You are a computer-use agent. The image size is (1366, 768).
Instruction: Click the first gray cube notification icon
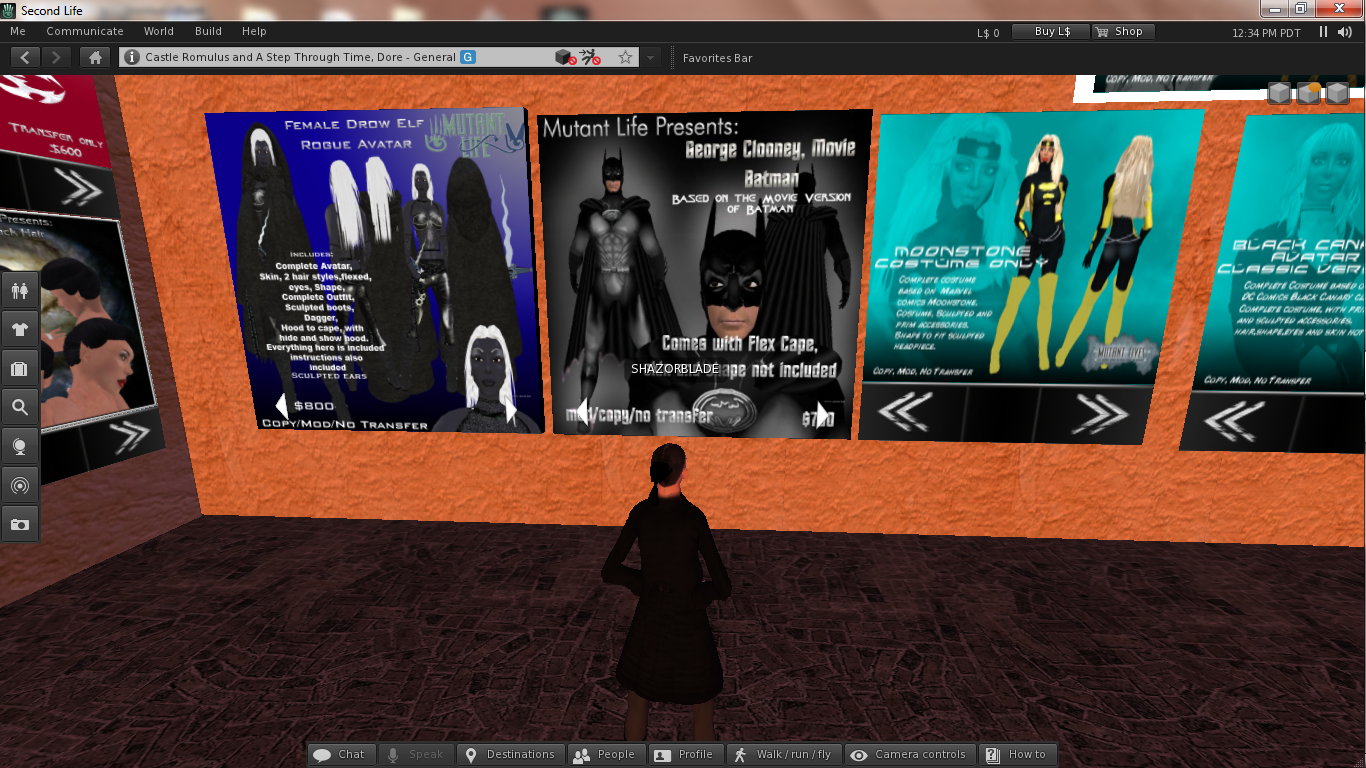pos(1279,93)
